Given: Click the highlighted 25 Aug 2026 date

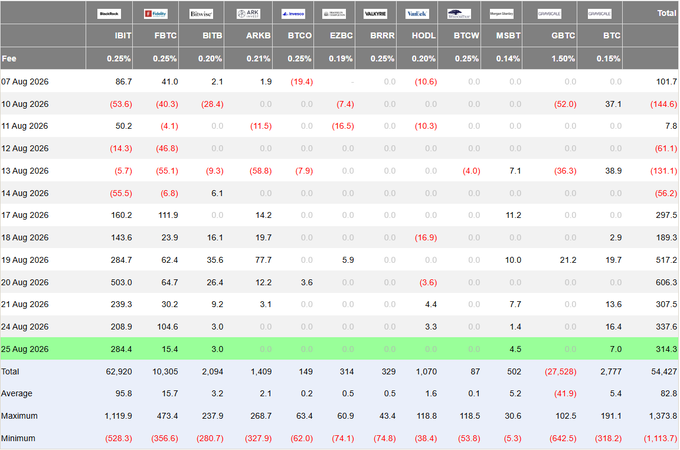Looking at the screenshot, I should pos(25,349).
